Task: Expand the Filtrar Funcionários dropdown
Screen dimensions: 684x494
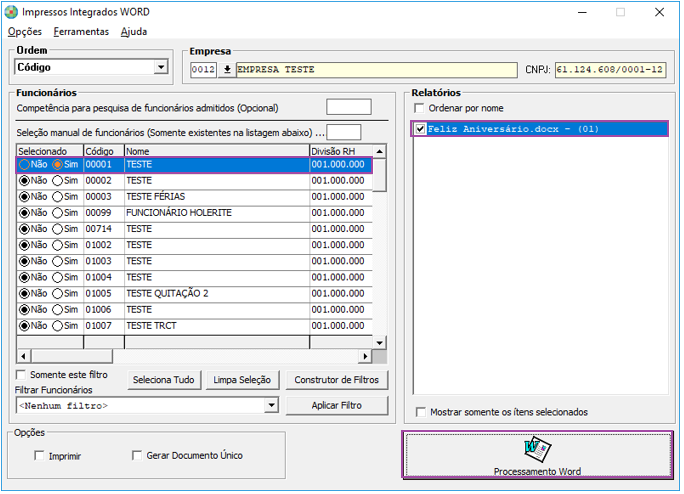Action: (272, 406)
